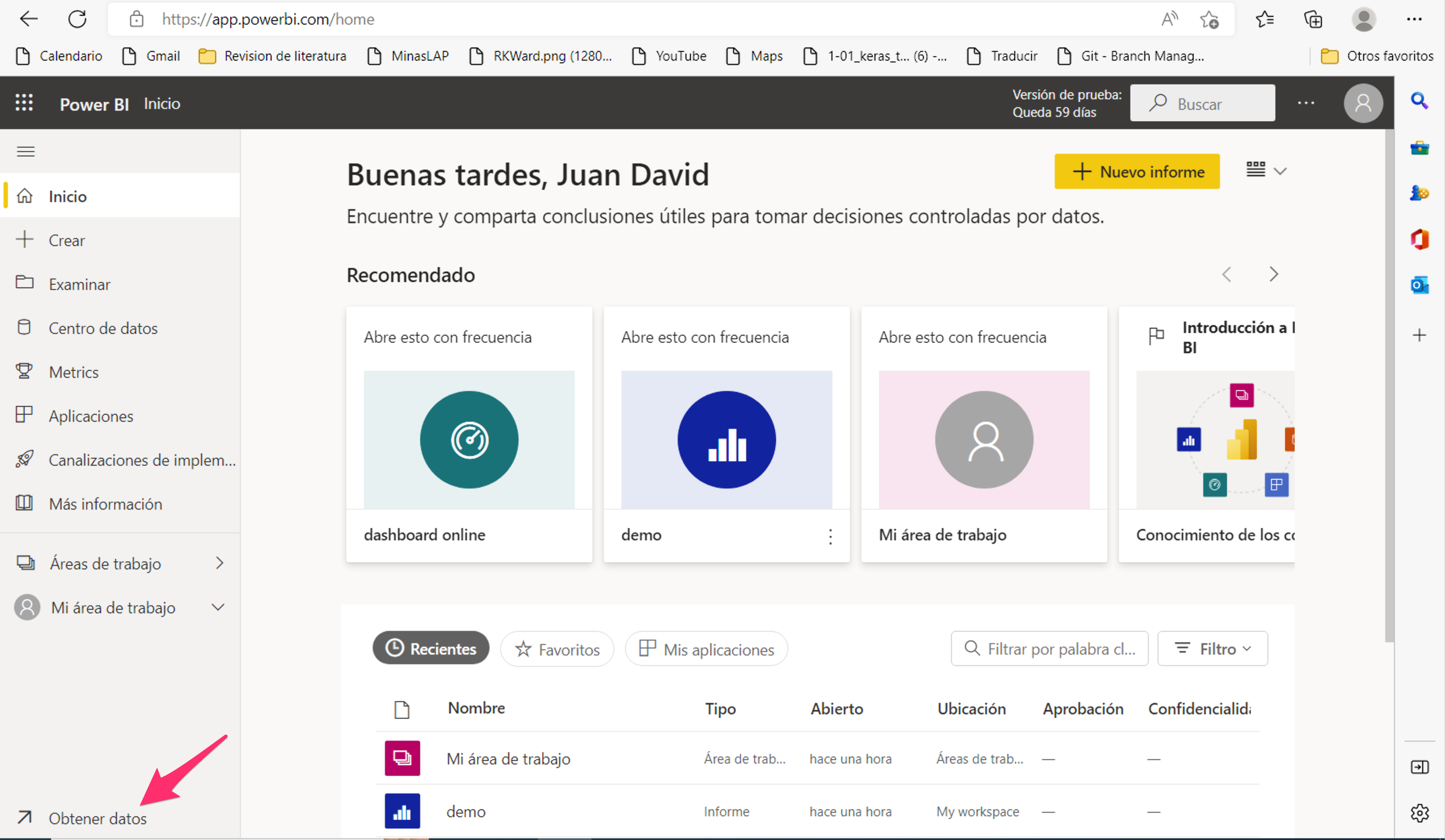Open Metrics in the sidebar
The height and width of the screenshot is (840, 1445).
(120, 372)
